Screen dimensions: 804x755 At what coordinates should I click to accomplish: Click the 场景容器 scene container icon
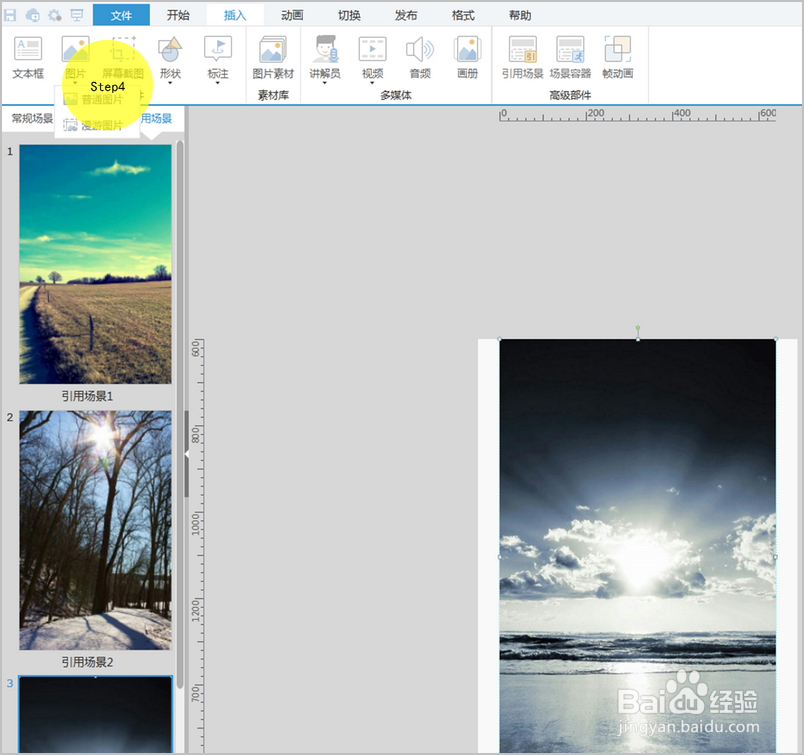coord(570,49)
